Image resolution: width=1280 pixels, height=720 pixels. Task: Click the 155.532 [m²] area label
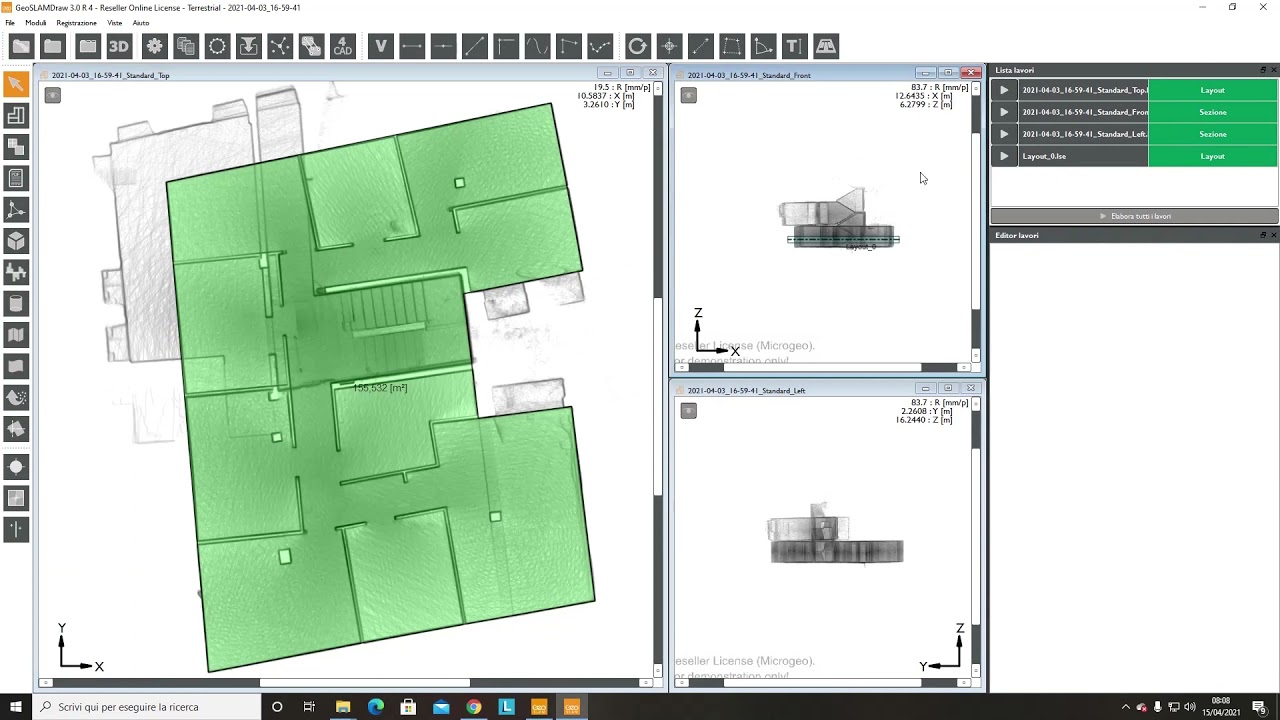click(380, 388)
